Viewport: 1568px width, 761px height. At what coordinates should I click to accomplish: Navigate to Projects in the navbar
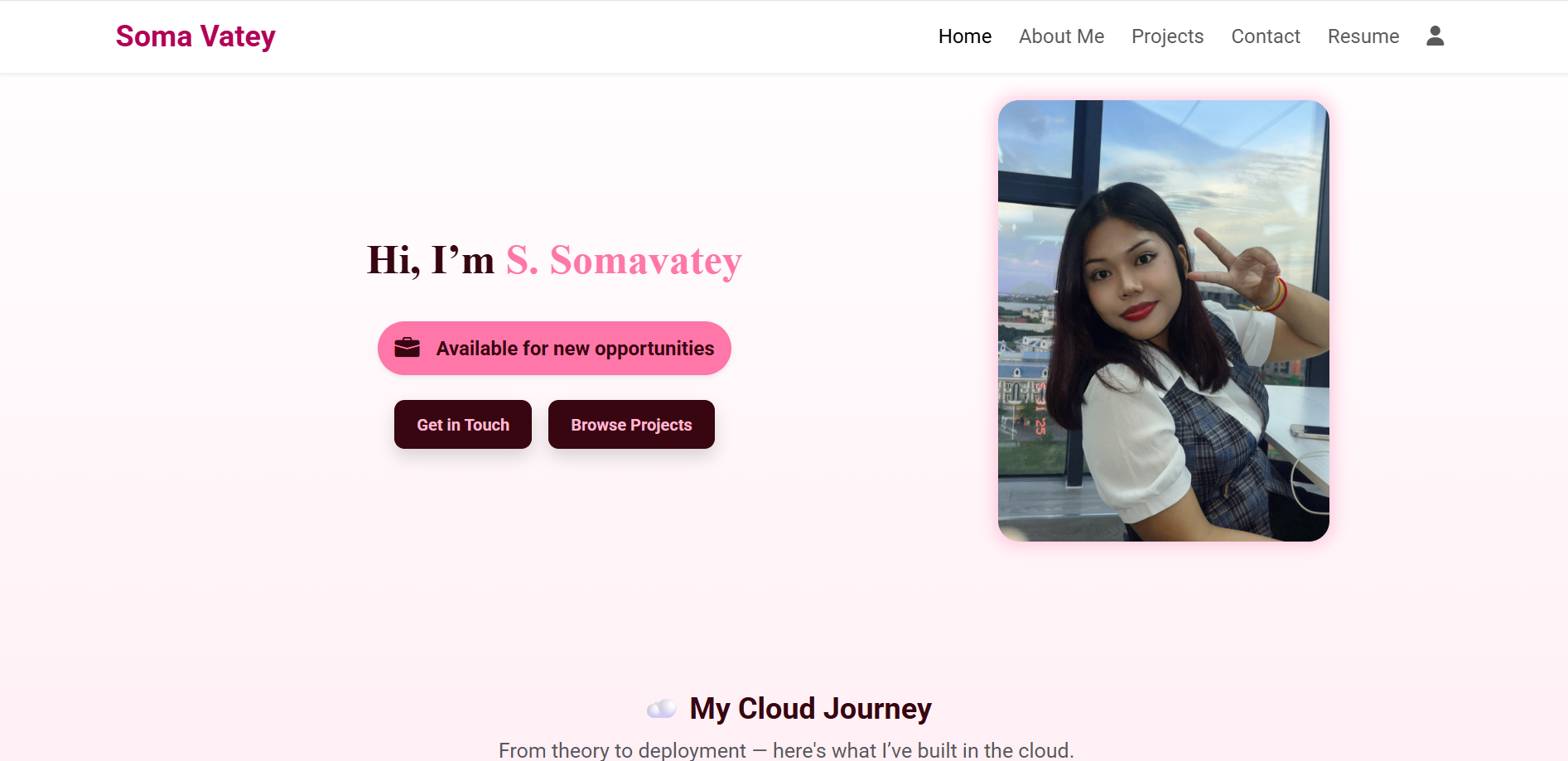point(1167,36)
